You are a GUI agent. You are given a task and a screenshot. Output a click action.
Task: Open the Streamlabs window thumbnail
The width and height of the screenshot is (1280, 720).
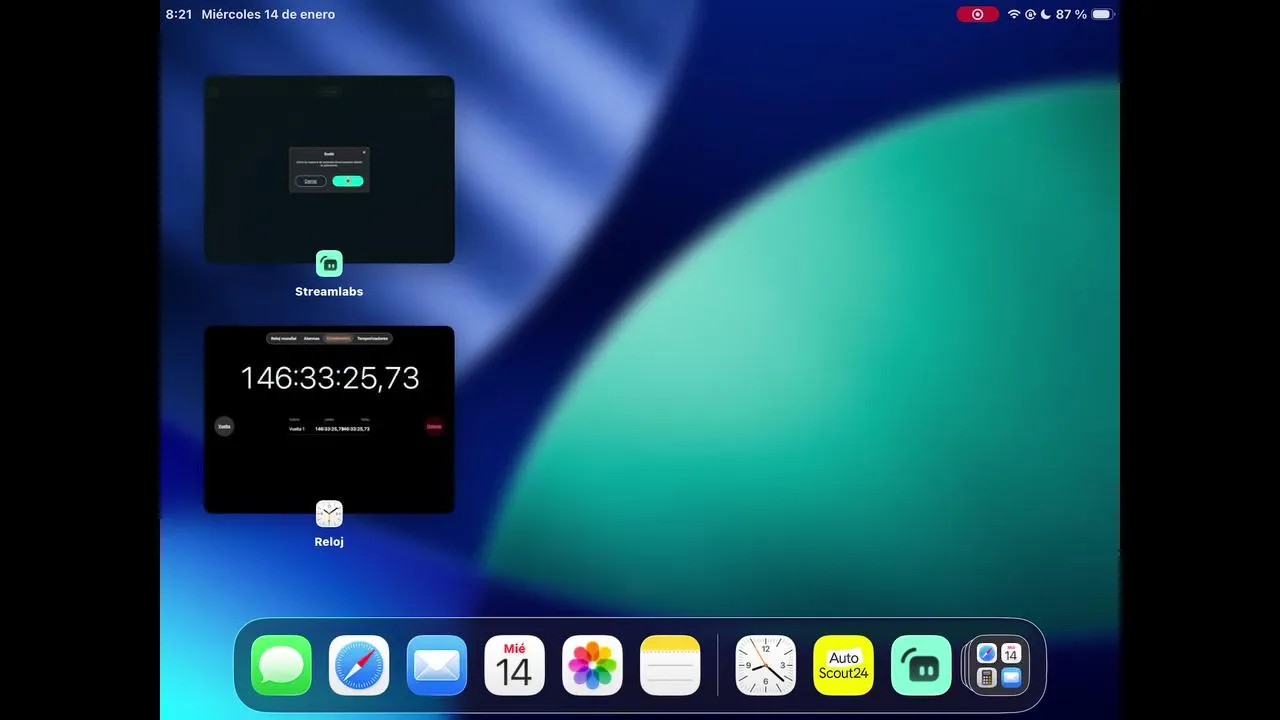[x=329, y=169]
